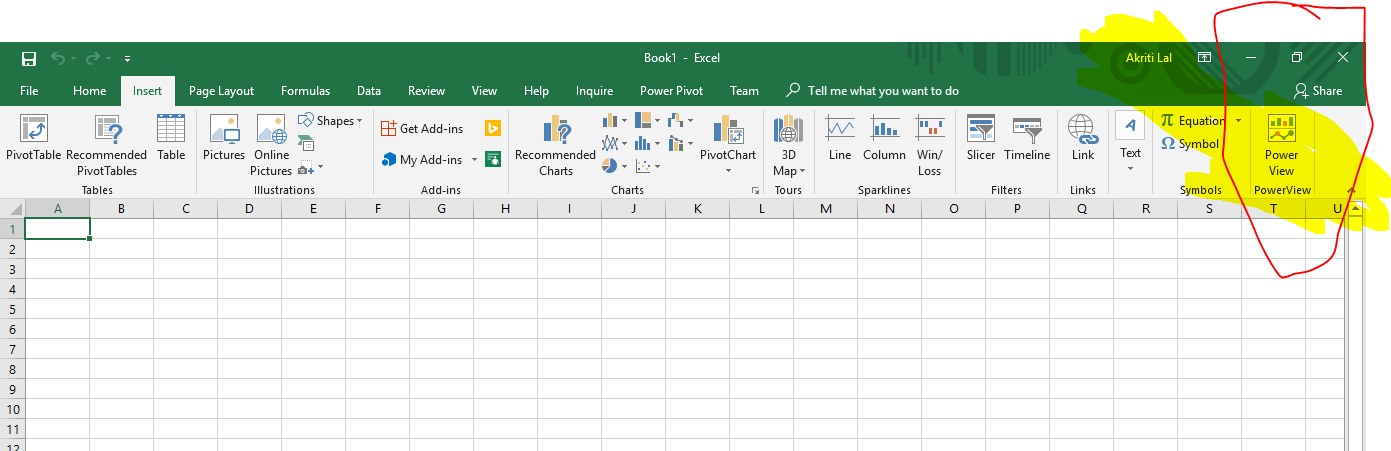
Task: Click the Save icon in quick access toolbar
Action: tap(29, 59)
